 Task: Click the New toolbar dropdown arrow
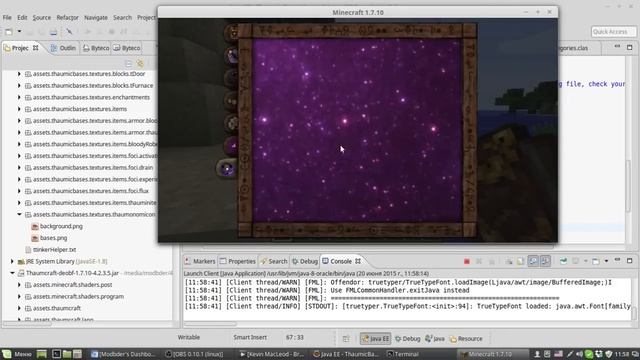[x=19, y=32]
